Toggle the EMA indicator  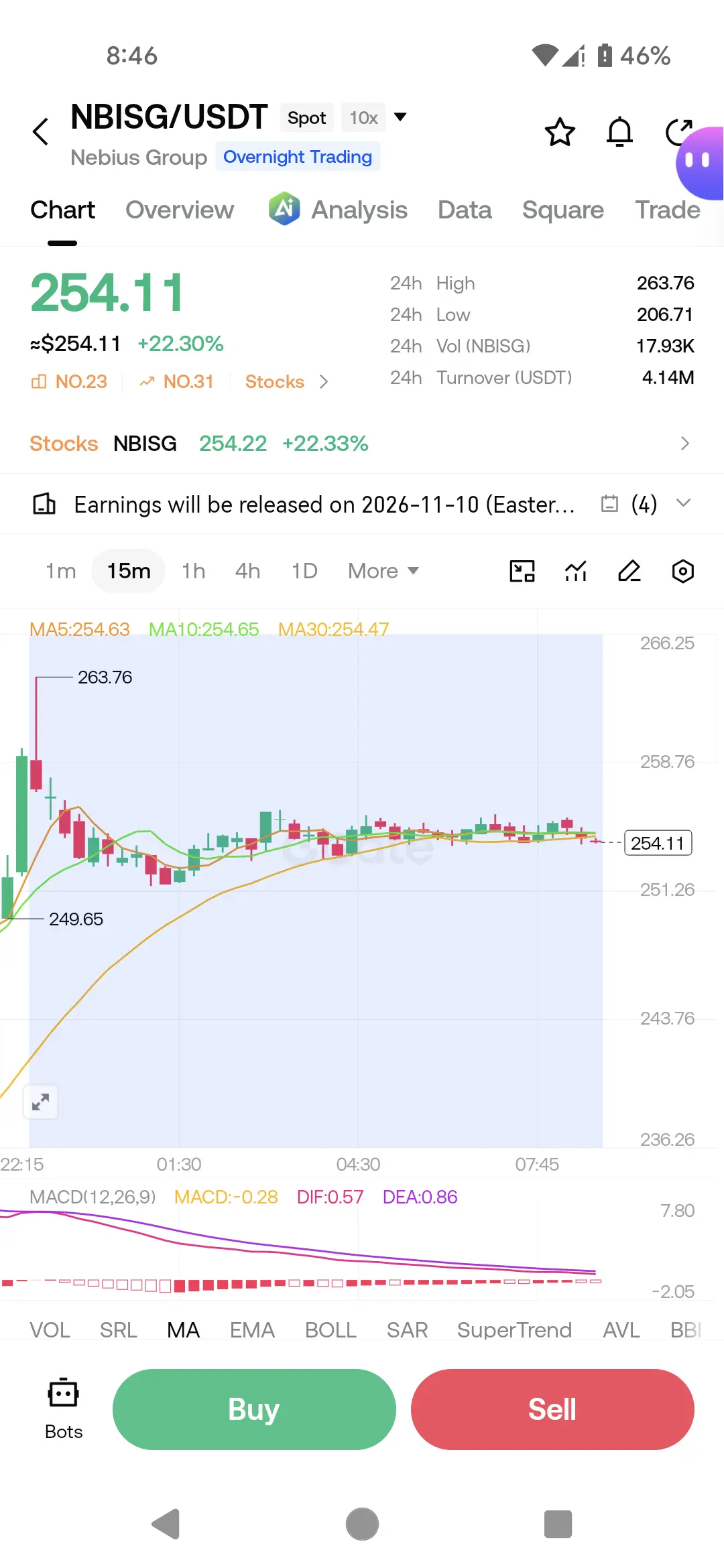(252, 1330)
